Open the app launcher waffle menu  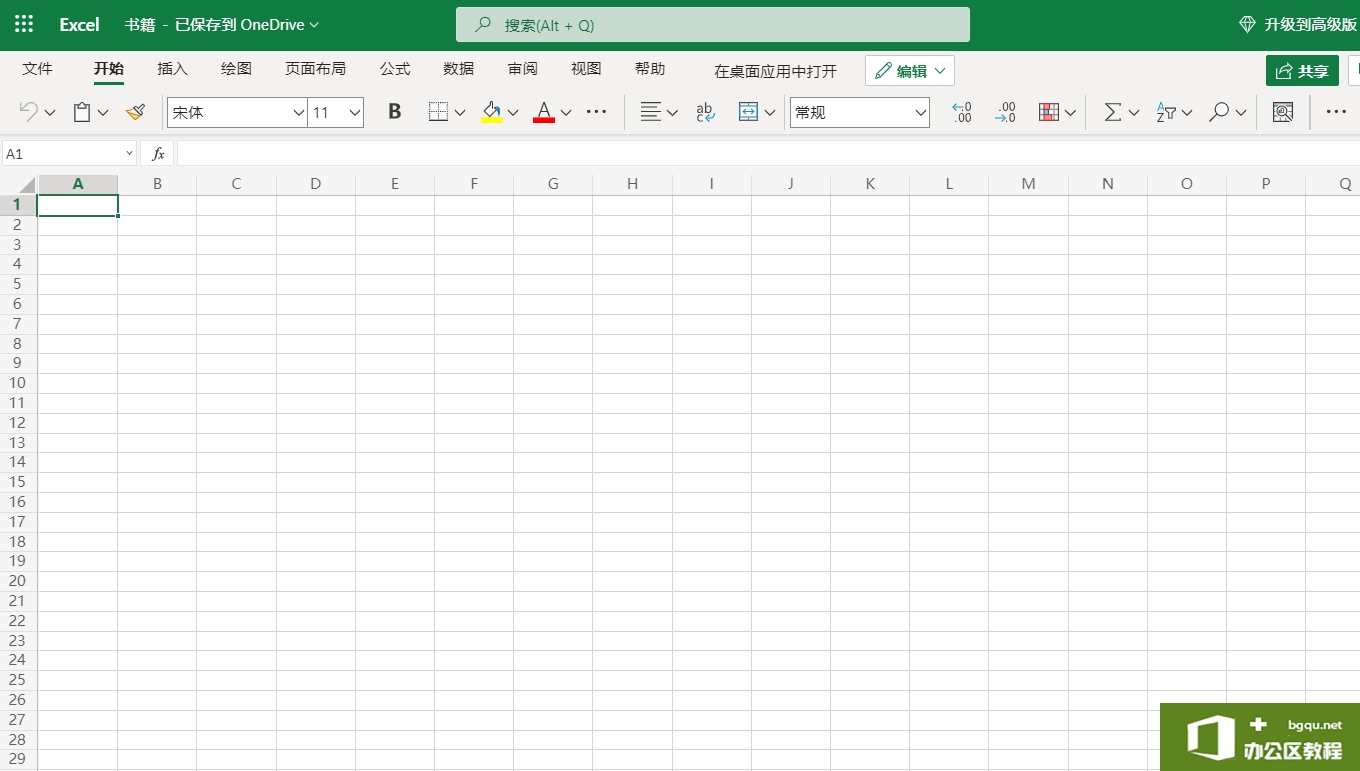[x=24, y=24]
